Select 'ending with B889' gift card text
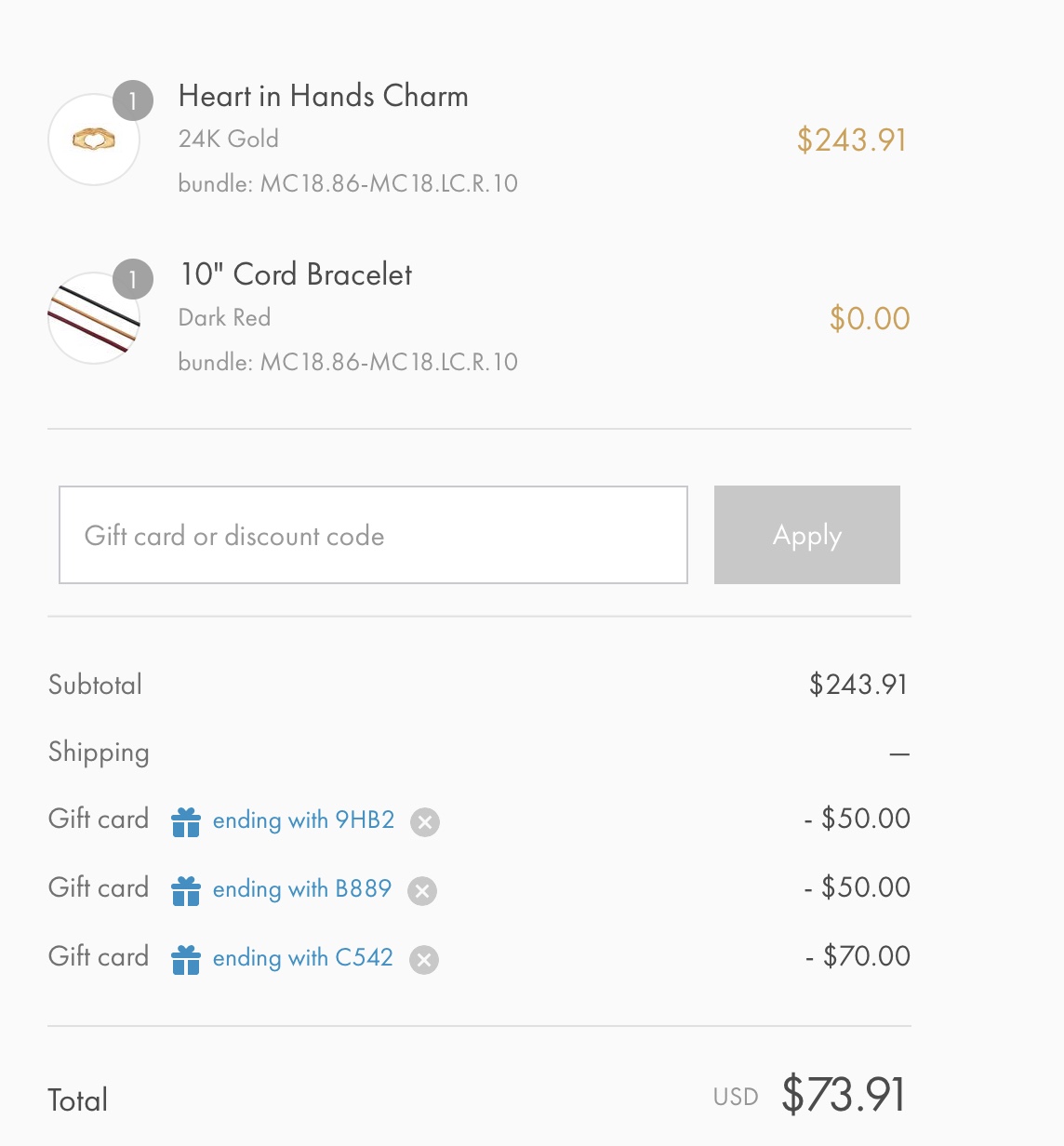Image resolution: width=1064 pixels, height=1146 pixels. point(302,889)
